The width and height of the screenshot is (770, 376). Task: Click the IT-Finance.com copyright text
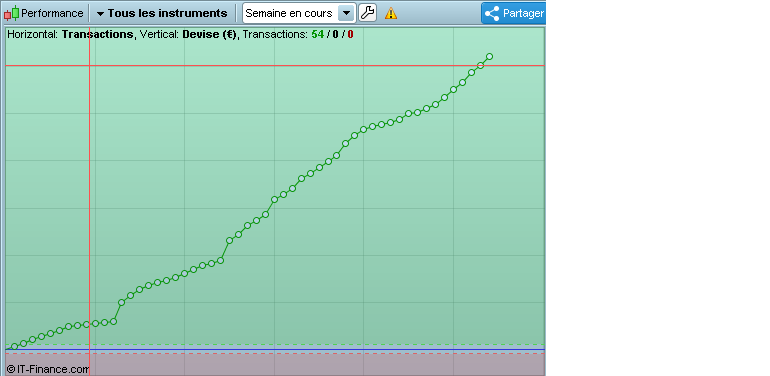[x=48, y=369]
